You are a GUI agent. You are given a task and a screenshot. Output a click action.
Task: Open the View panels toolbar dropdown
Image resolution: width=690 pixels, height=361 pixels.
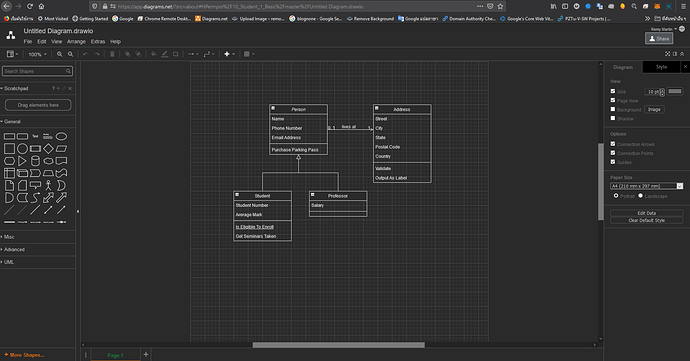(13, 54)
